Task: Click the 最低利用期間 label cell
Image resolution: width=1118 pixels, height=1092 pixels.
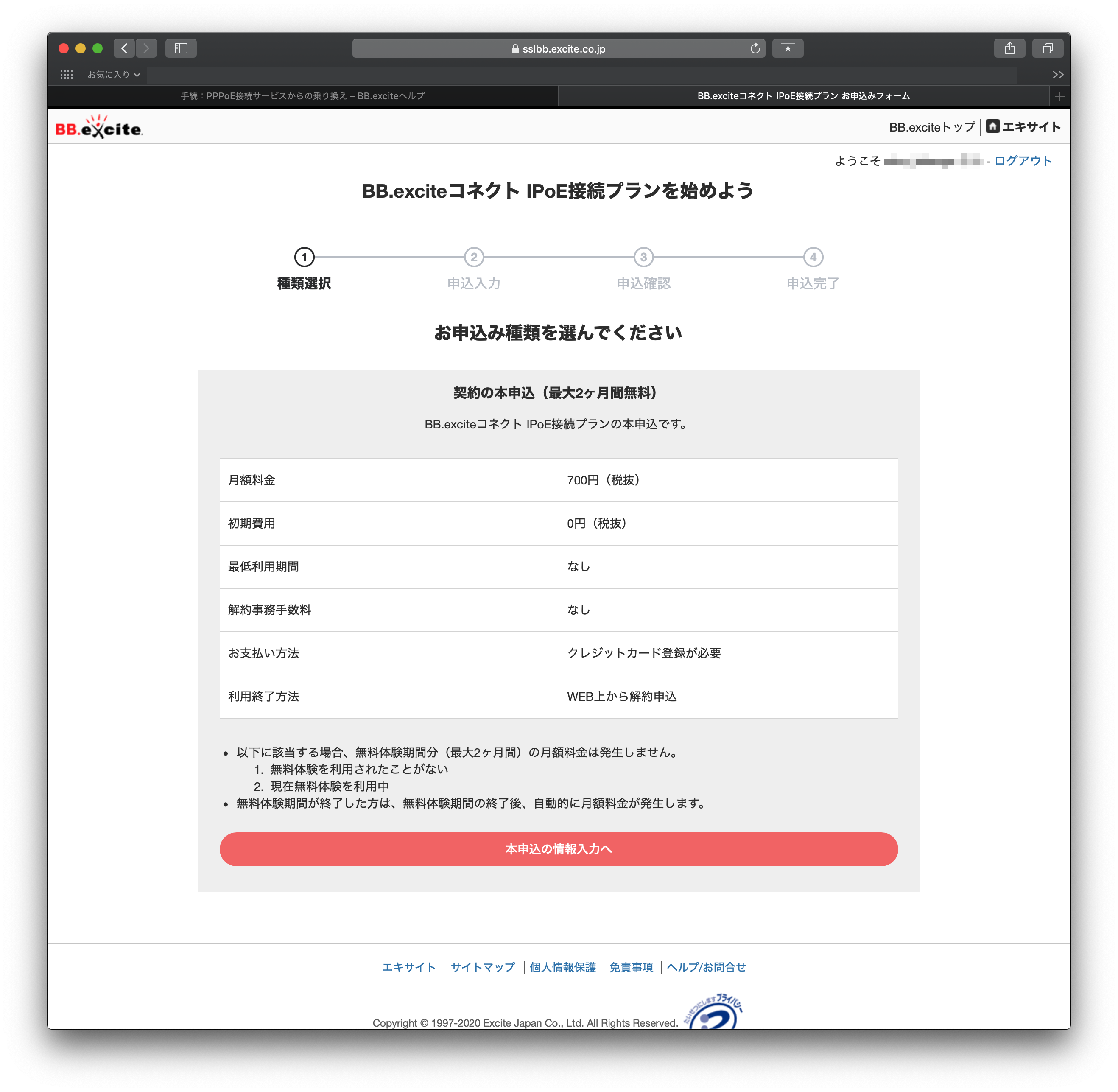Action: pos(389,567)
